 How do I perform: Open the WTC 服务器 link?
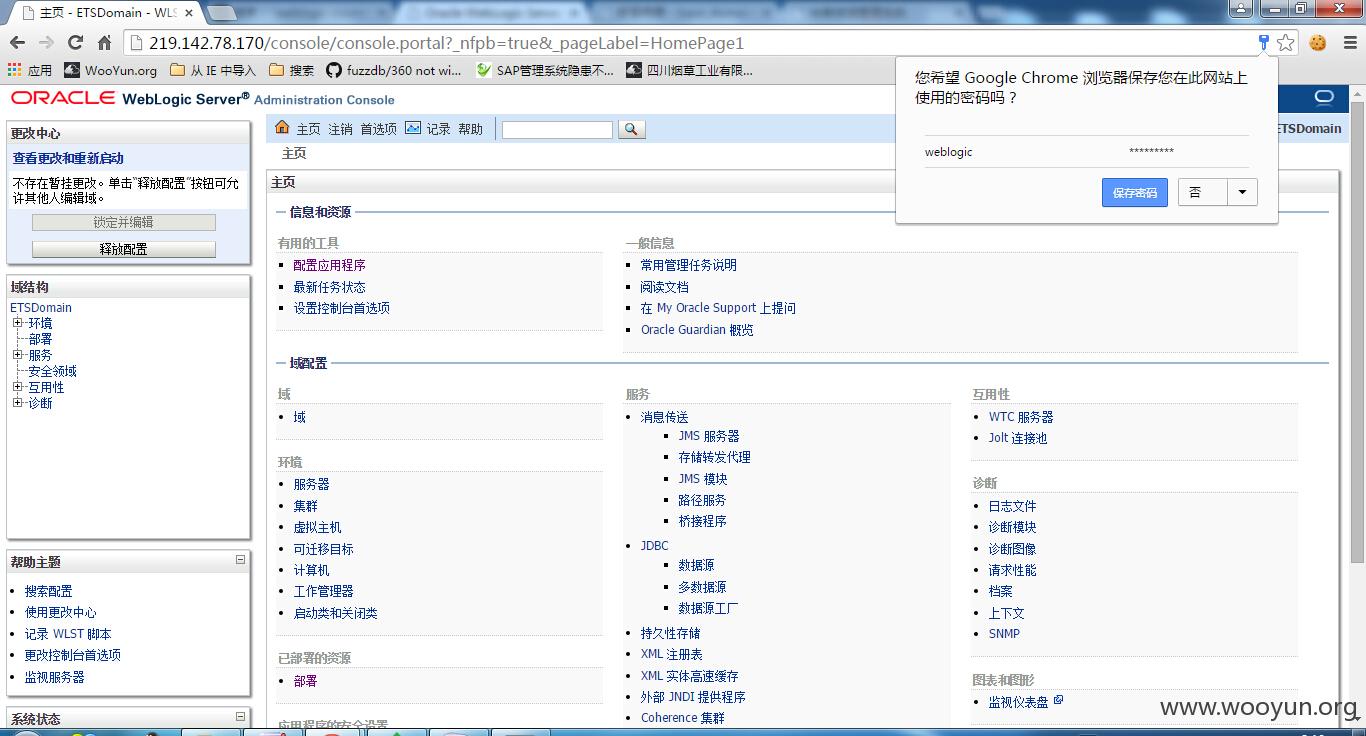(x=1021, y=417)
